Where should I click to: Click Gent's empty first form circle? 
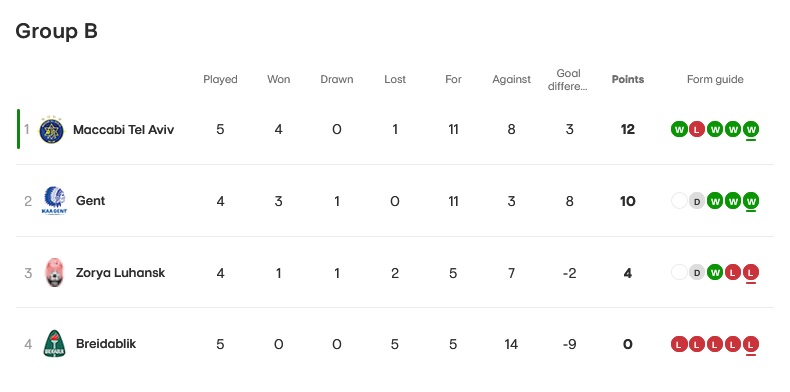tap(679, 201)
